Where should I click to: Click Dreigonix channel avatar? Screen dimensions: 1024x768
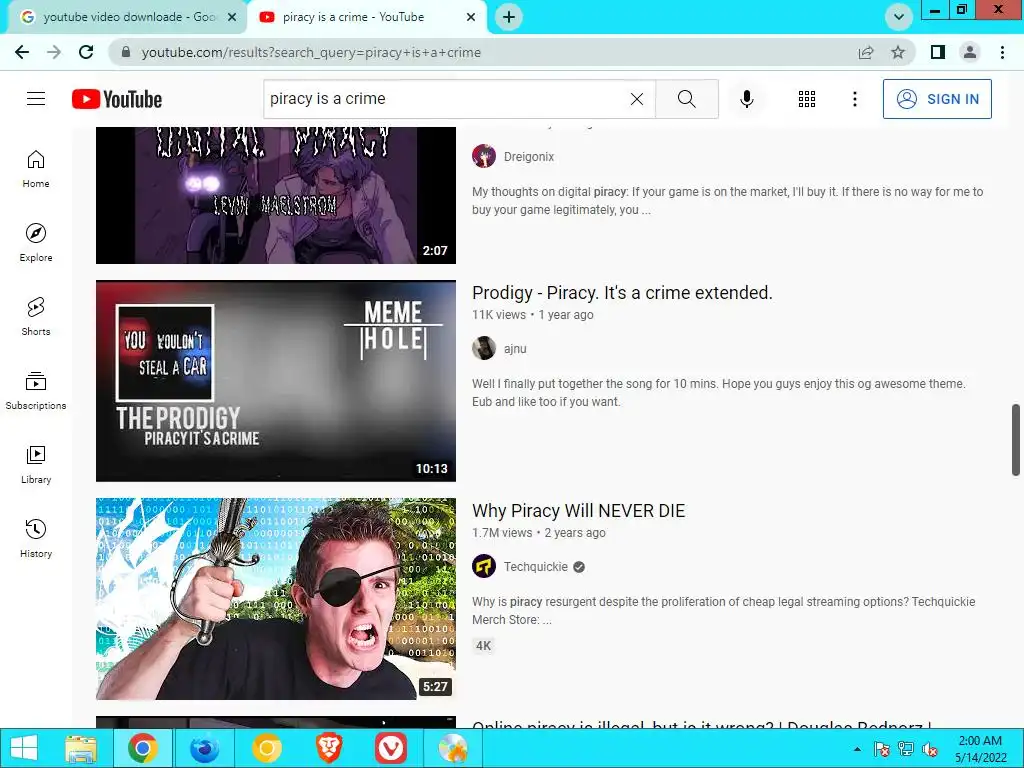pyautogui.click(x=484, y=156)
